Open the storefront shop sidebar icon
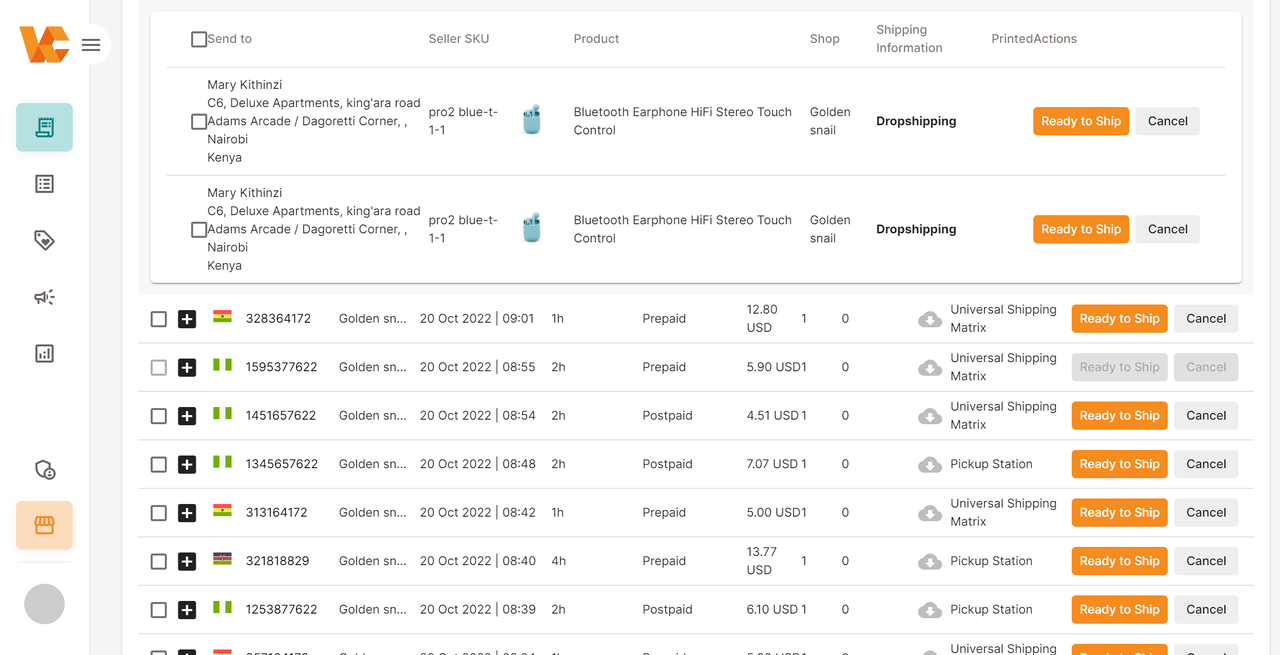 coord(44,525)
